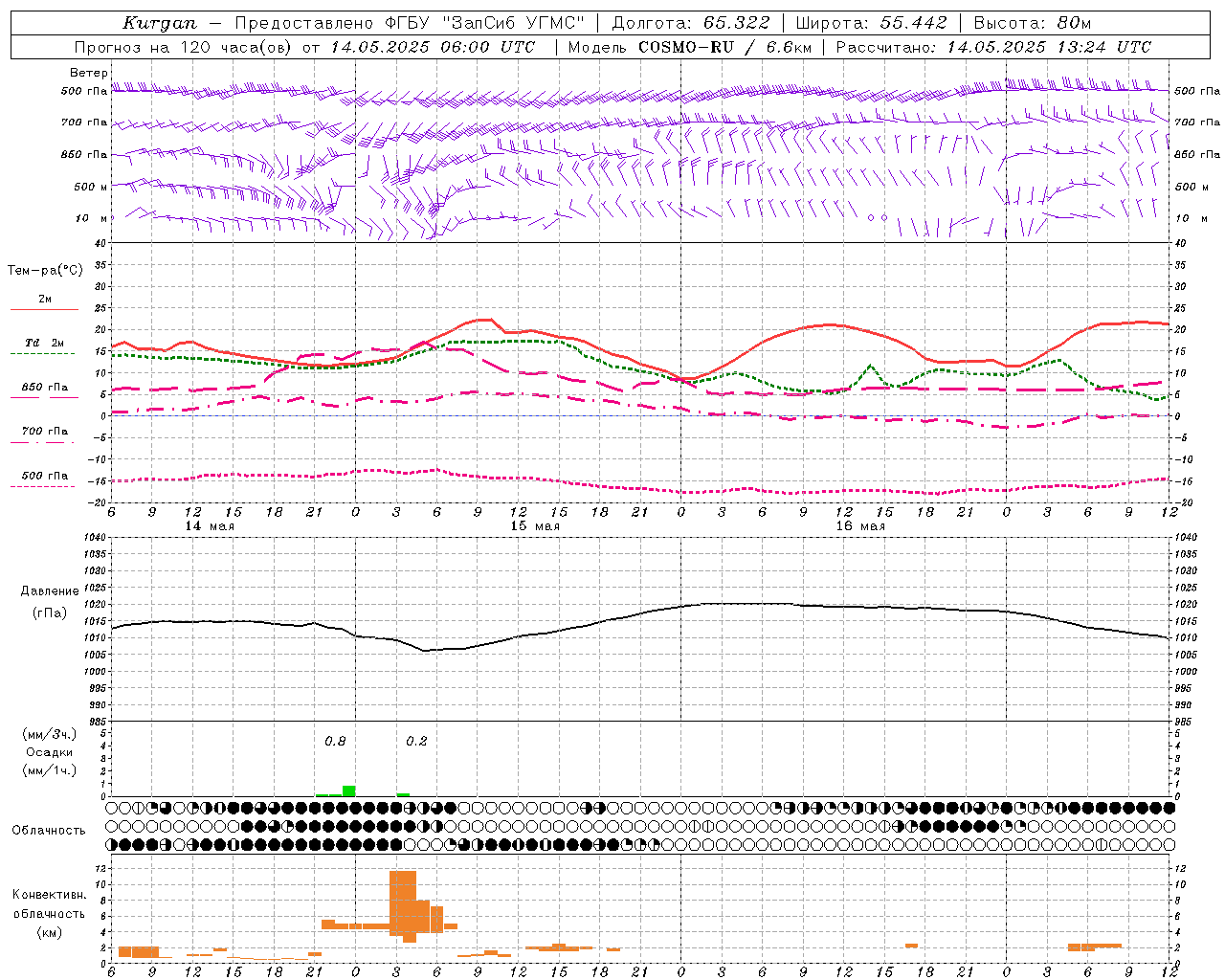Click the 'Модель COSMO-RU / 6.6км' text
This screenshot has height=980, width=1225.
pos(689,47)
